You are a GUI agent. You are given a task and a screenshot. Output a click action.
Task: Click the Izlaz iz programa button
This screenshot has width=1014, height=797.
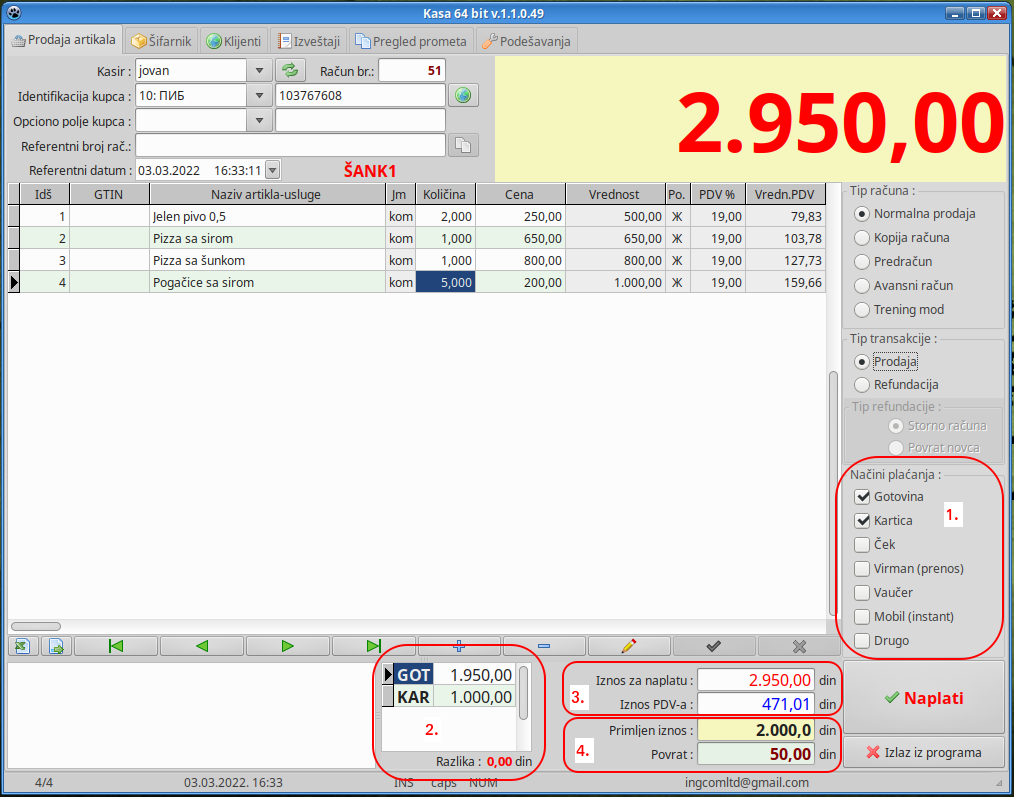pos(923,752)
